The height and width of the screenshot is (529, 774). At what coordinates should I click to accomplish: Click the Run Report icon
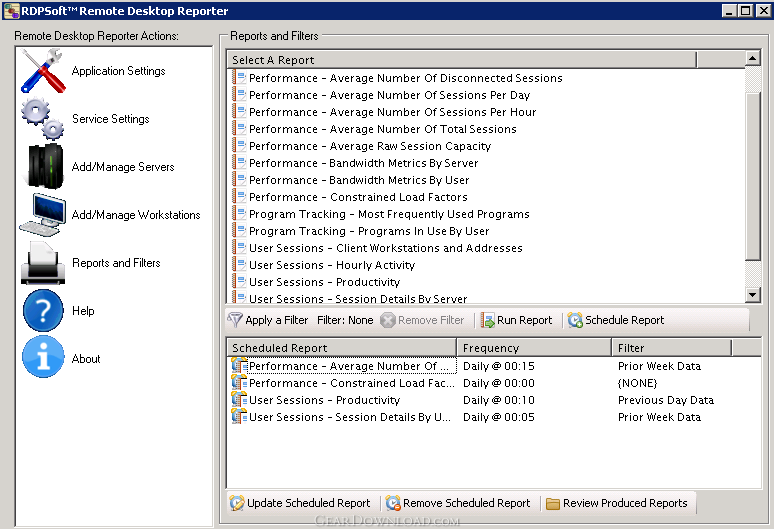pos(488,320)
